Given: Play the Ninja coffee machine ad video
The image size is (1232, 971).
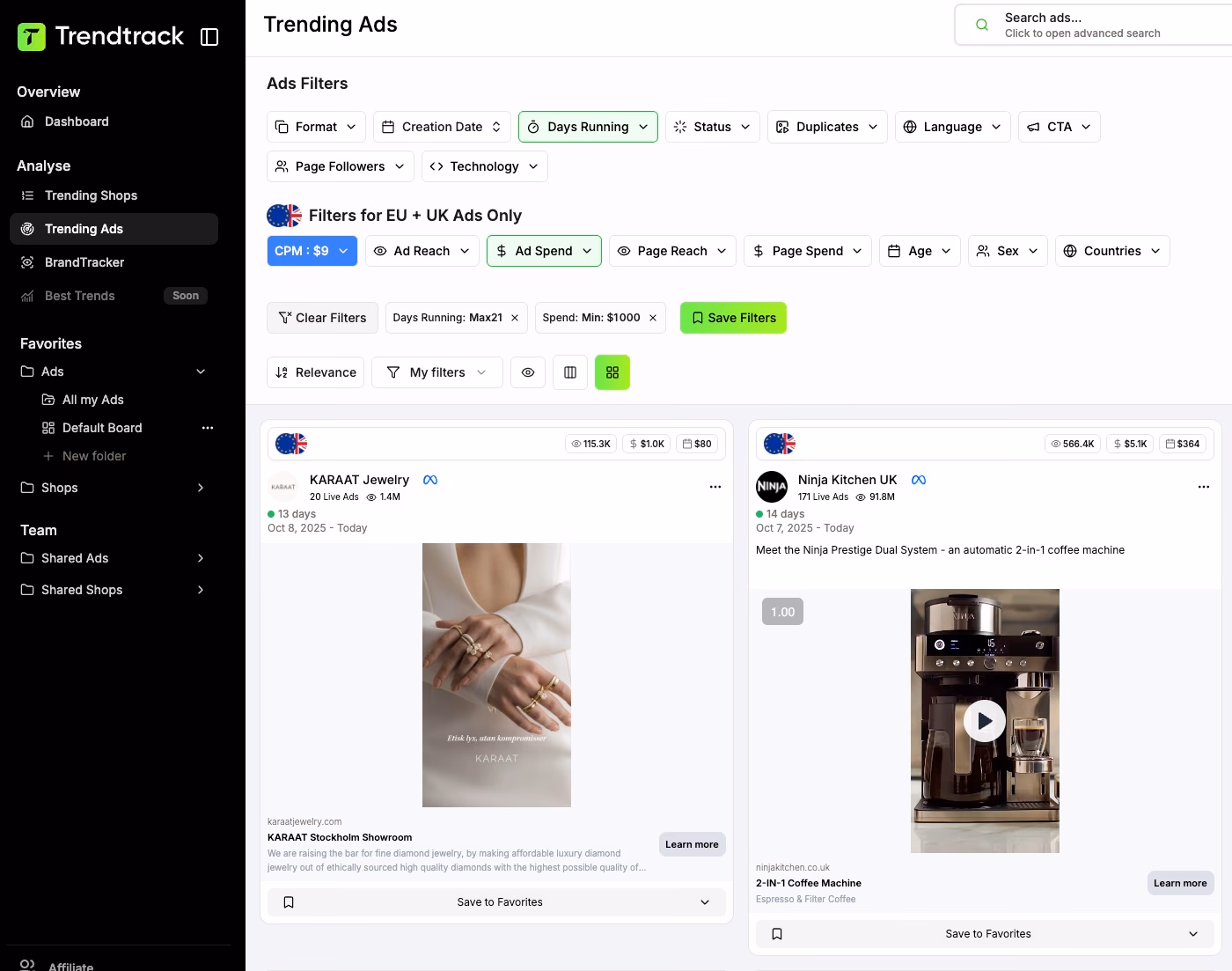Looking at the screenshot, I should 984,720.
